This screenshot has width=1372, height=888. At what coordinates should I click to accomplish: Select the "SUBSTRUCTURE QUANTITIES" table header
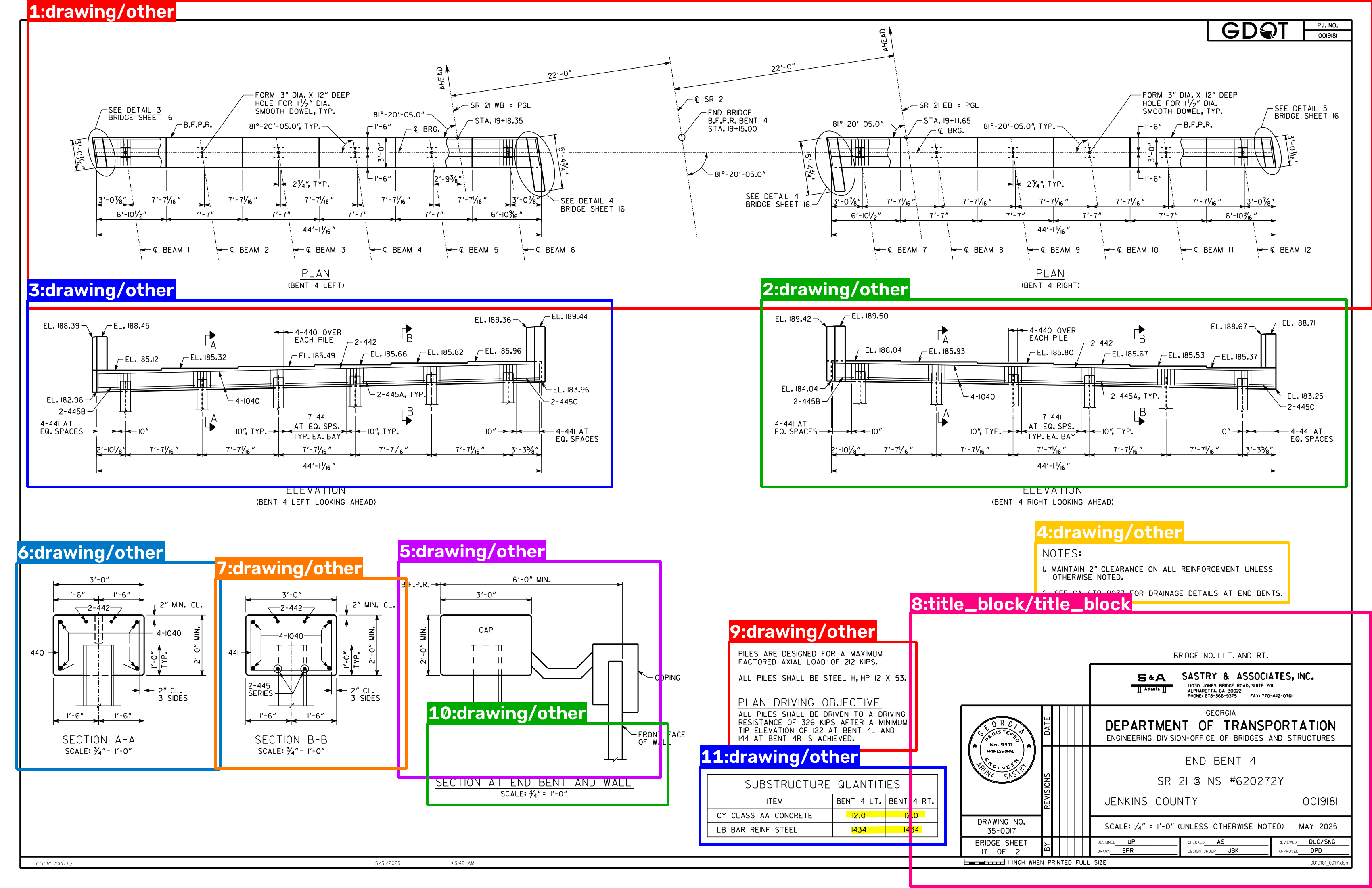tap(822, 784)
